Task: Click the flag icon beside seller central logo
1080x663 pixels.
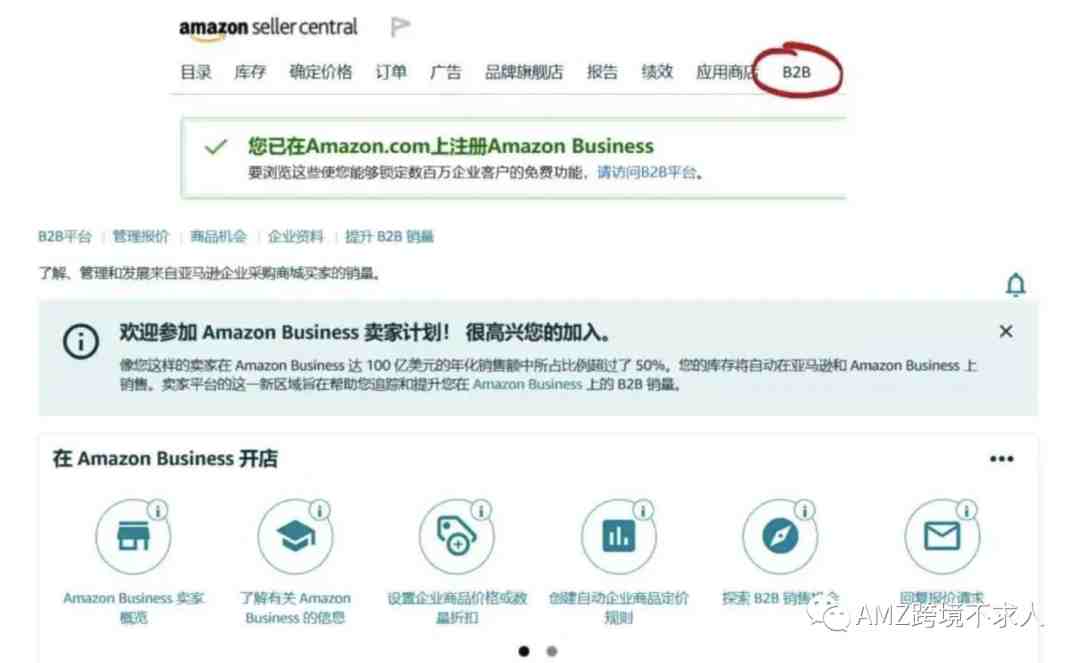Action: [400, 27]
